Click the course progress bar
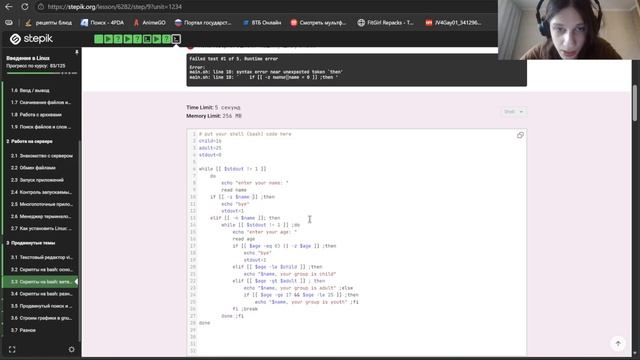 coord(42,73)
